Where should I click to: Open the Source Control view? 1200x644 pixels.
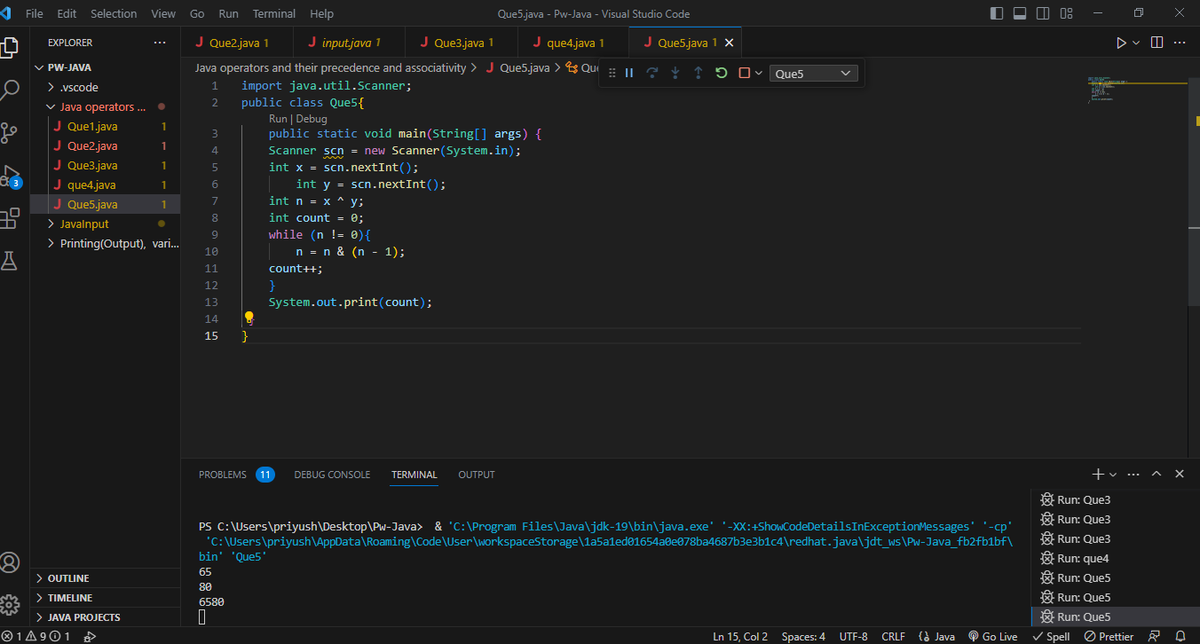click(x=11, y=133)
